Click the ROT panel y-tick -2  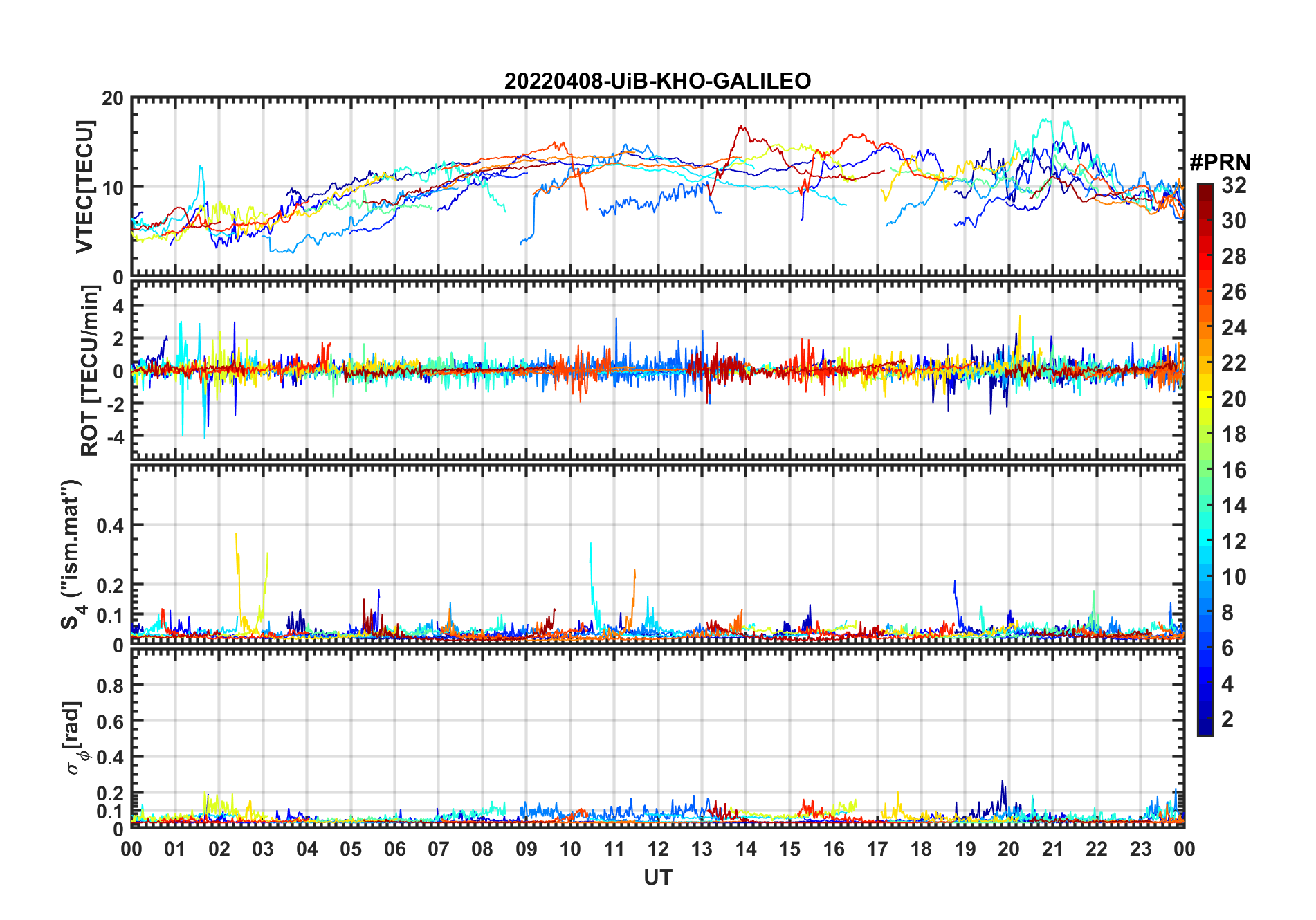[x=115, y=404]
